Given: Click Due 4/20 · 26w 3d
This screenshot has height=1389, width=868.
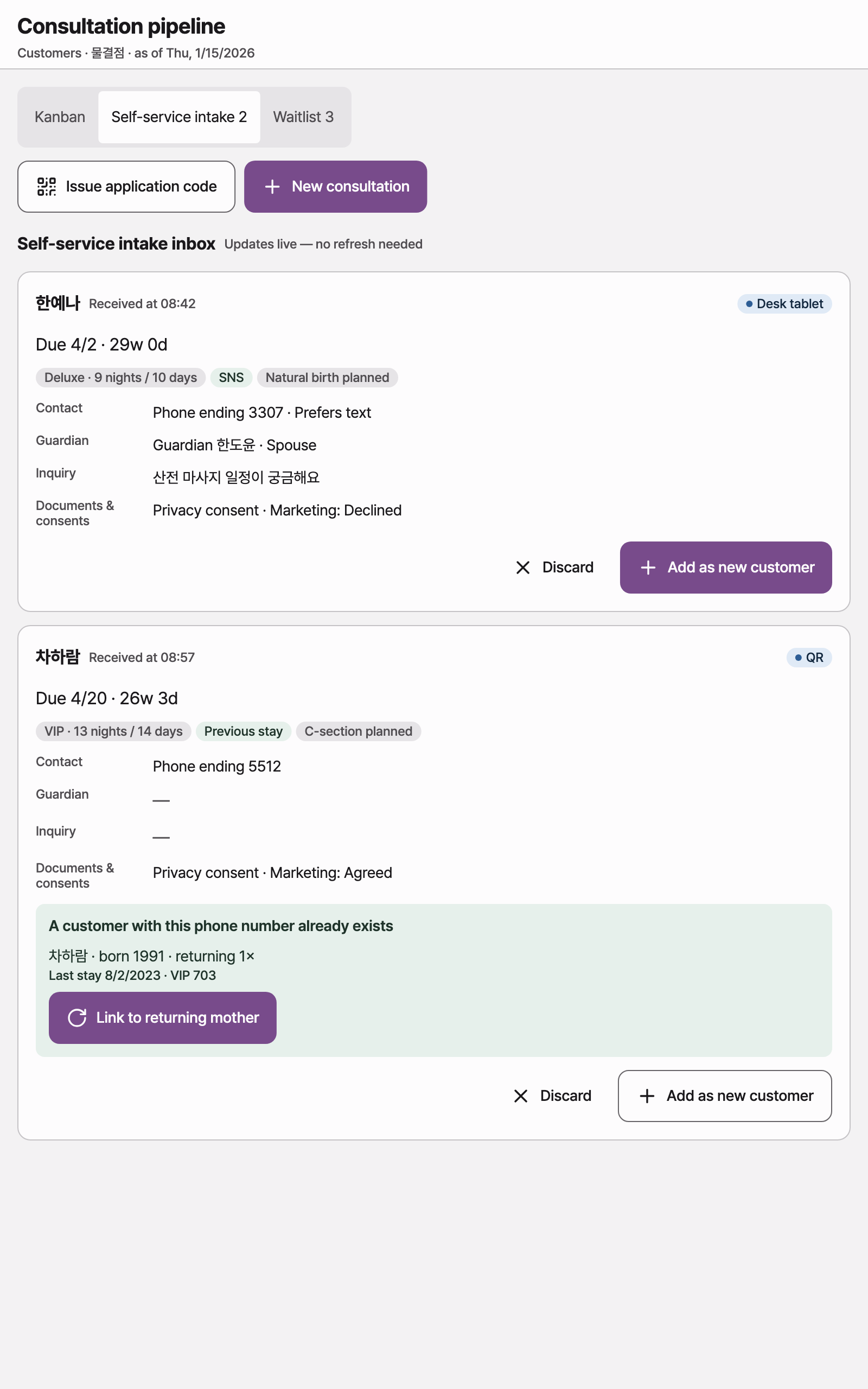Looking at the screenshot, I should (107, 698).
